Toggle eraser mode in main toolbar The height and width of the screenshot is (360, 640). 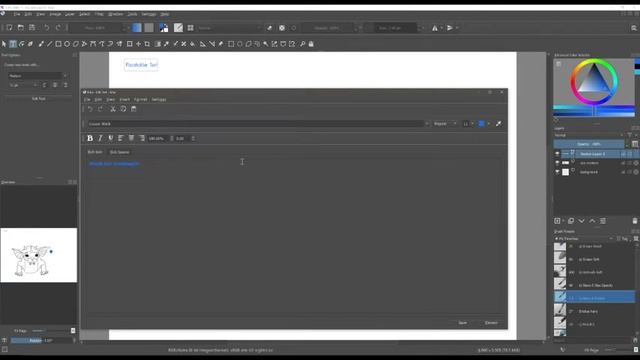pyautogui.click(x=269, y=28)
